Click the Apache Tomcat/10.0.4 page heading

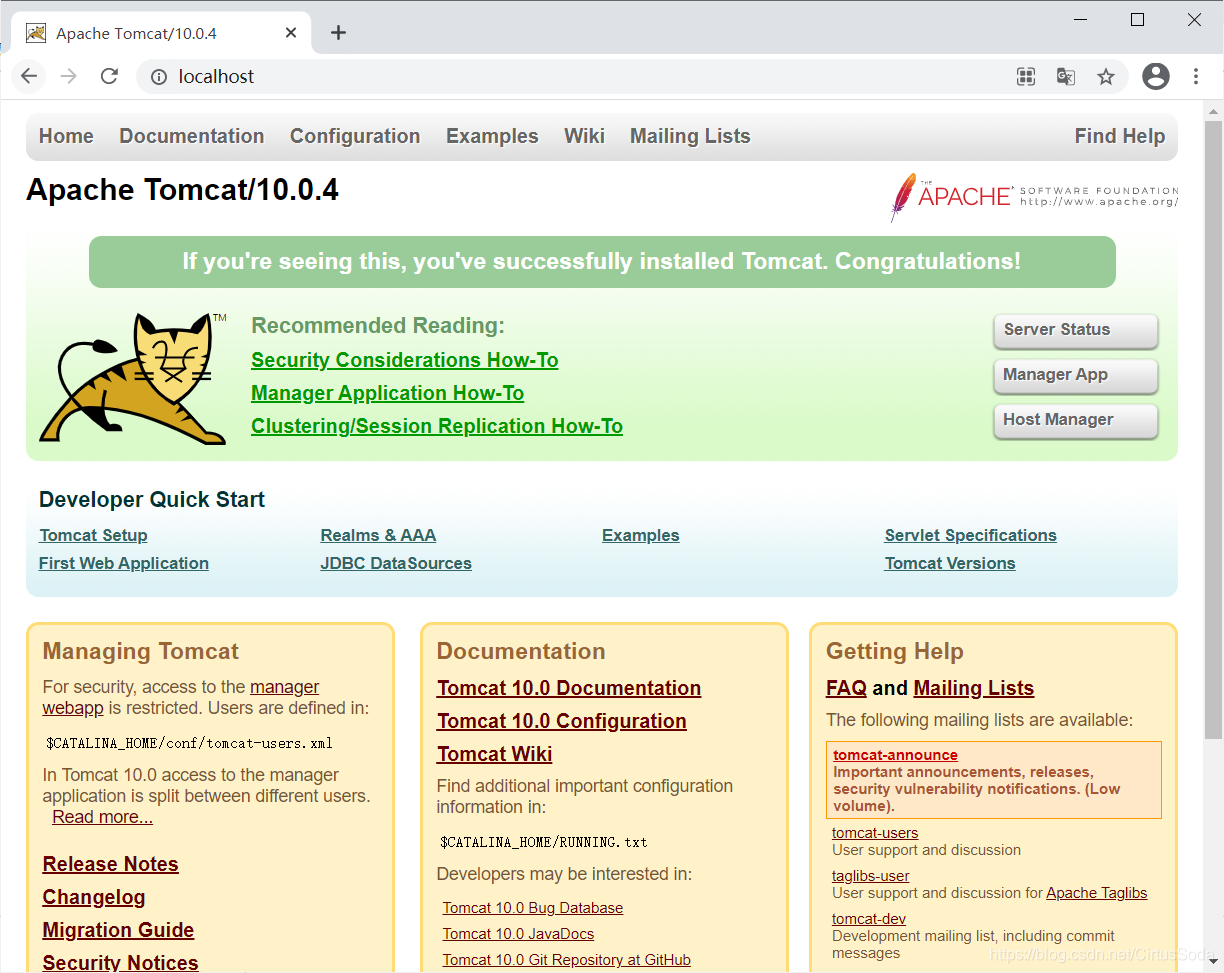point(182,189)
